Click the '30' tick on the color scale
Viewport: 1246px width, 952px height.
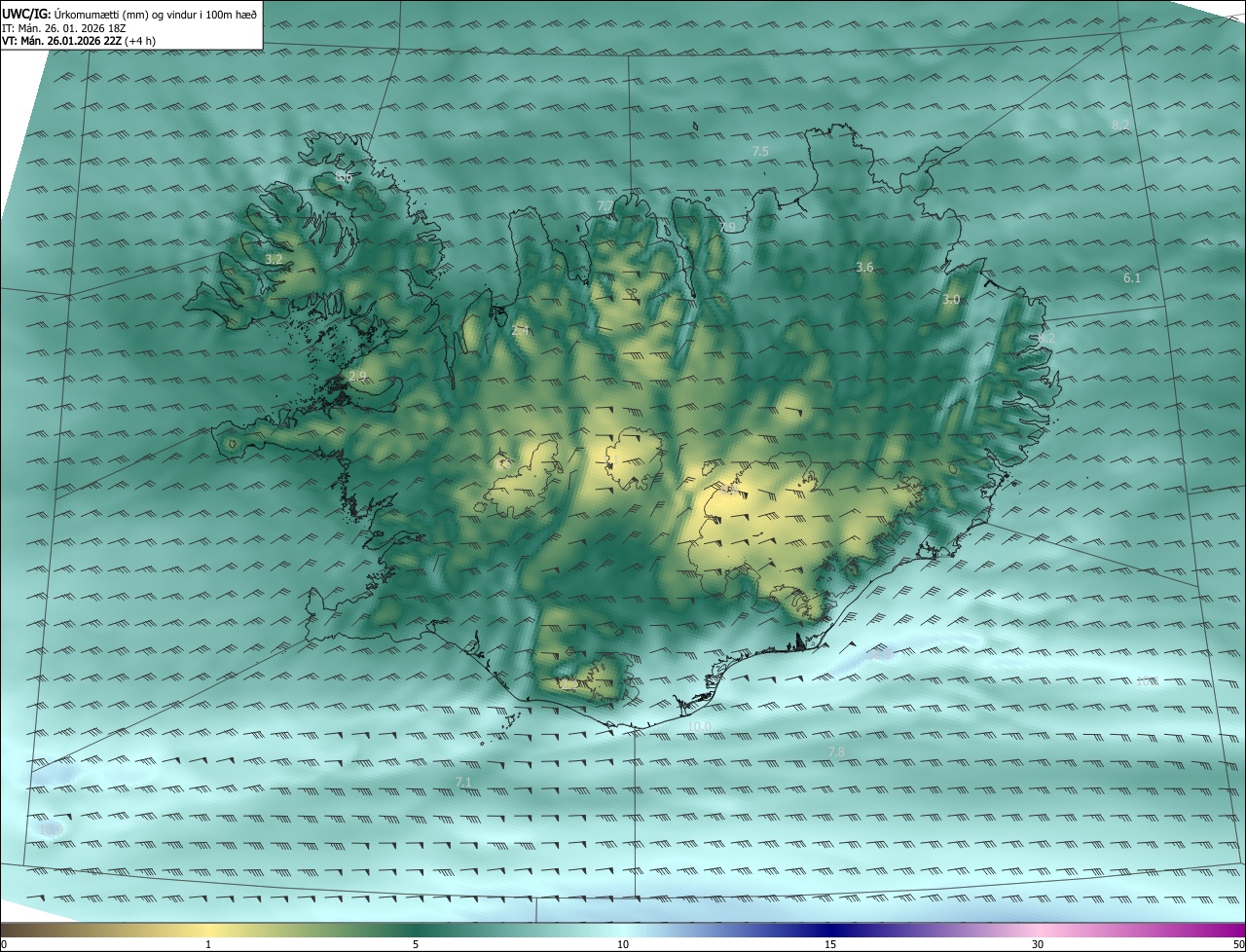(1038, 944)
